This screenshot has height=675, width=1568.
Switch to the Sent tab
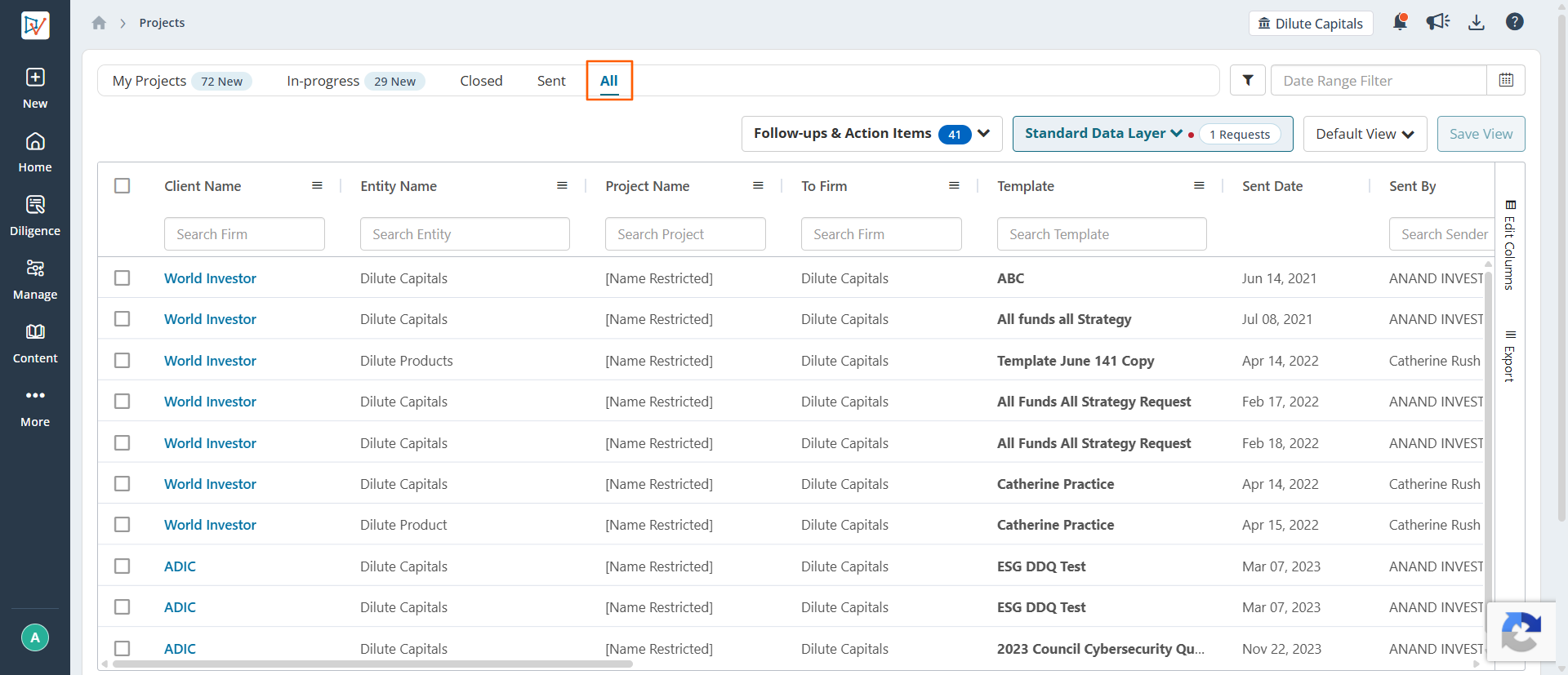tap(551, 81)
